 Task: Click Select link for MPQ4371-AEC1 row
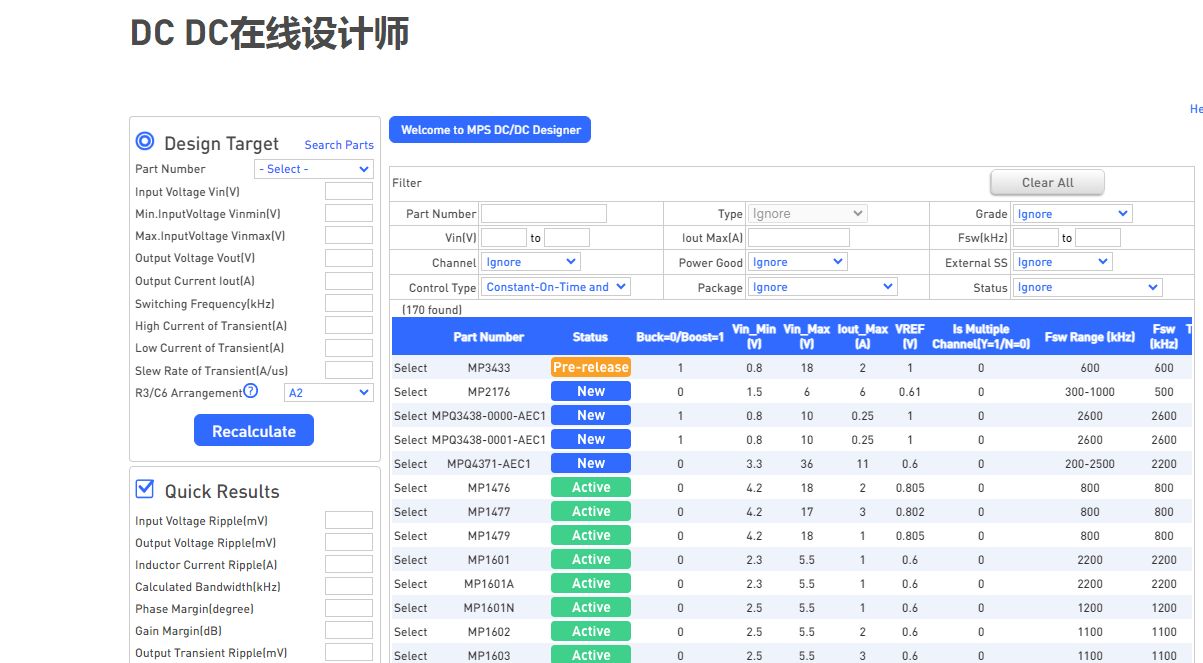click(x=410, y=464)
